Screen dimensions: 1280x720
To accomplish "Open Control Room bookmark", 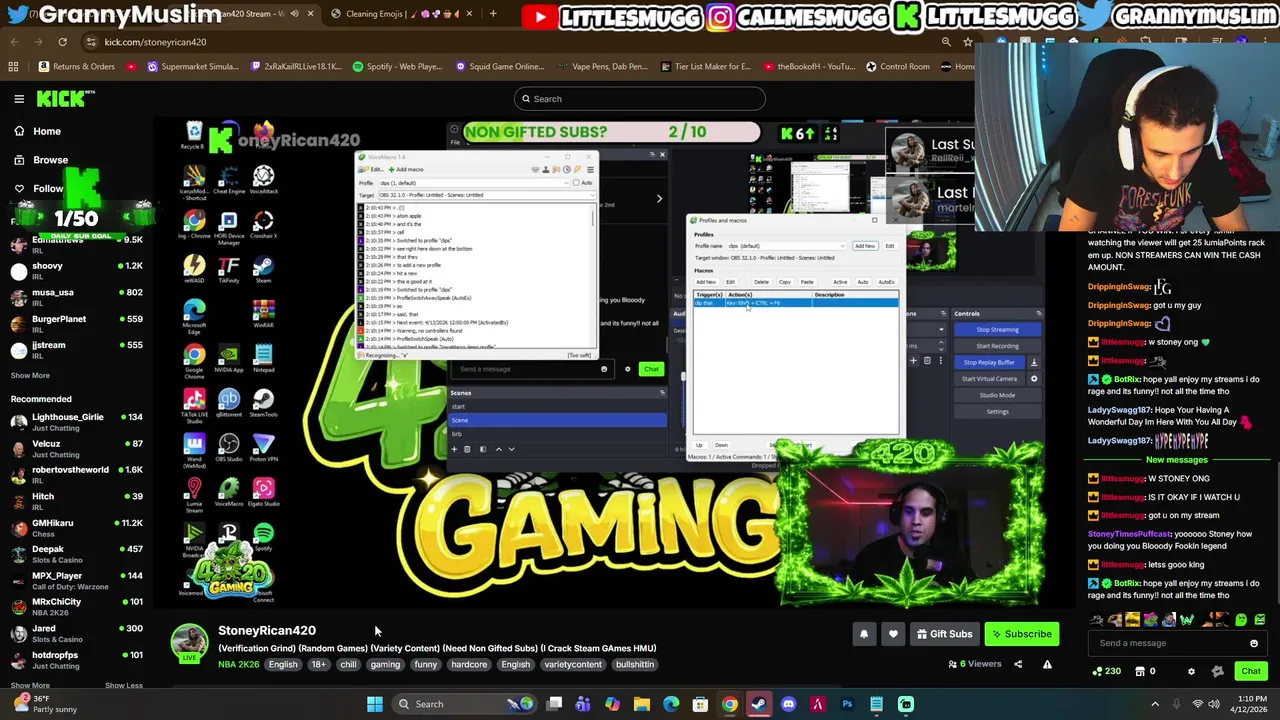I will (898, 66).
